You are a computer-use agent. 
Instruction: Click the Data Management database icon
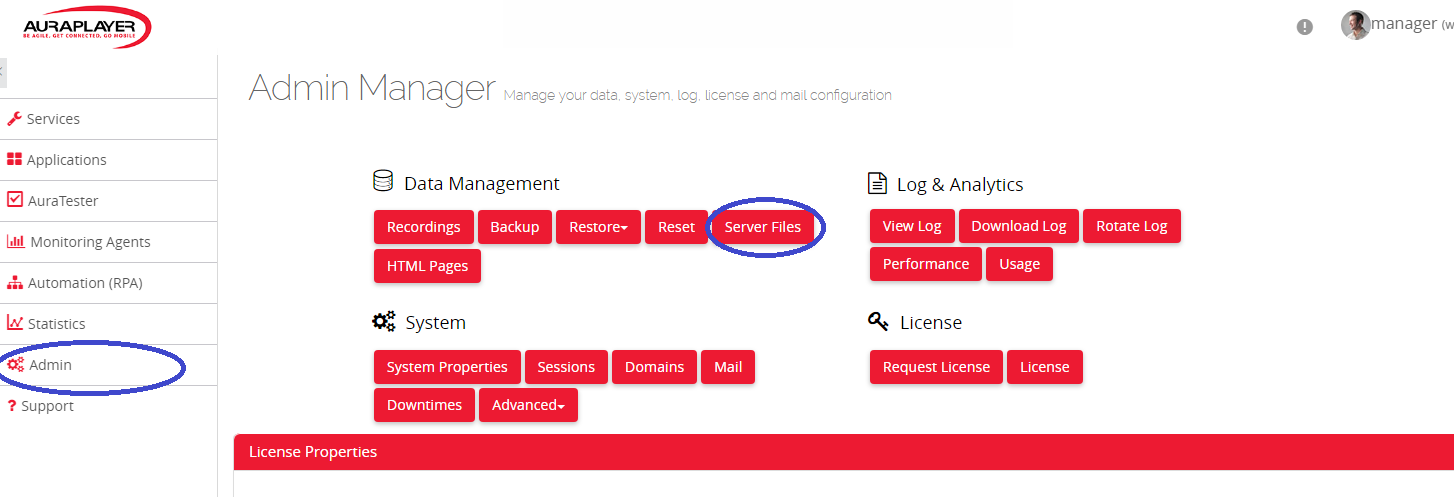pyautogui.click(x=382, y=182)
